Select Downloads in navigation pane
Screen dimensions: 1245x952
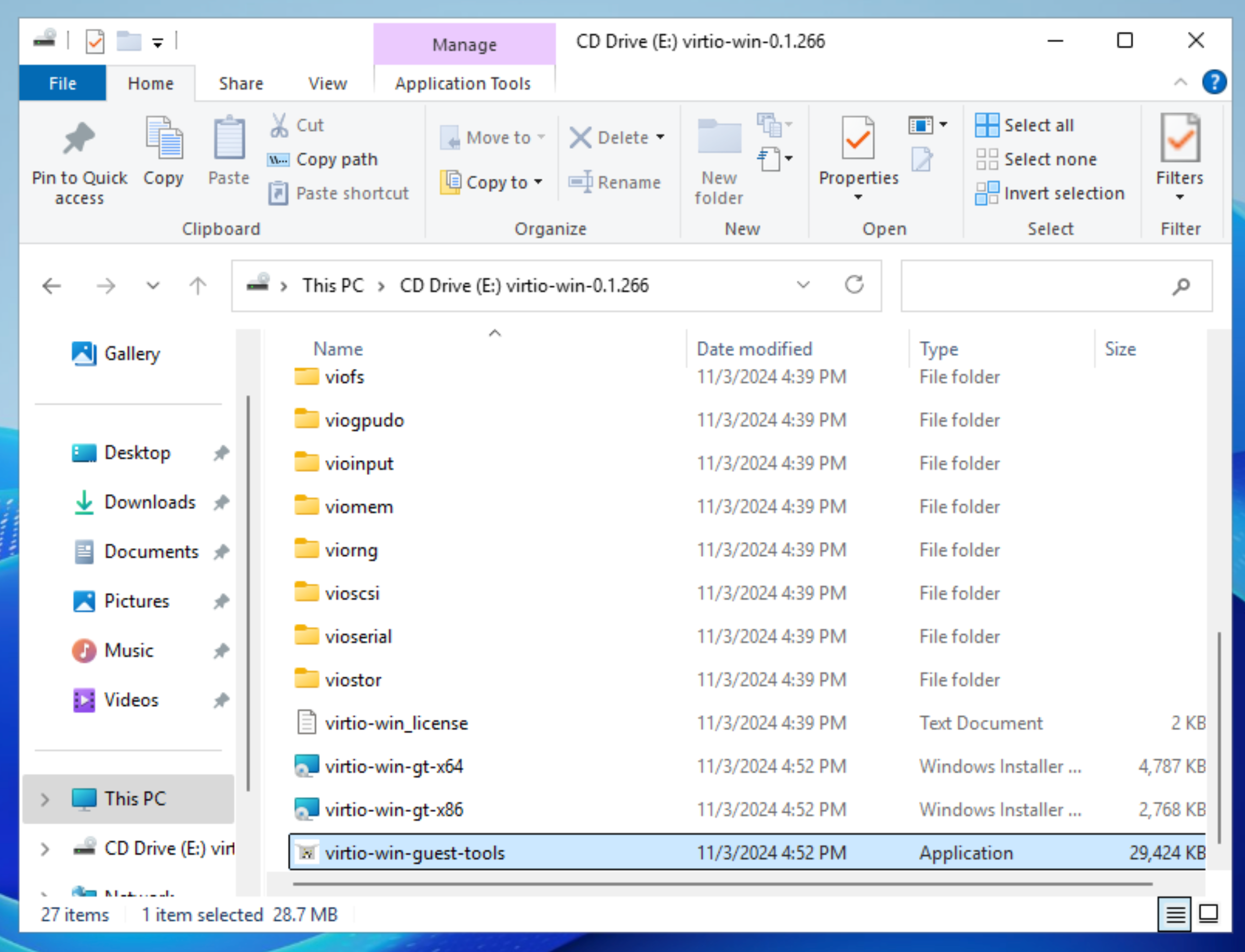pos(135,502)
